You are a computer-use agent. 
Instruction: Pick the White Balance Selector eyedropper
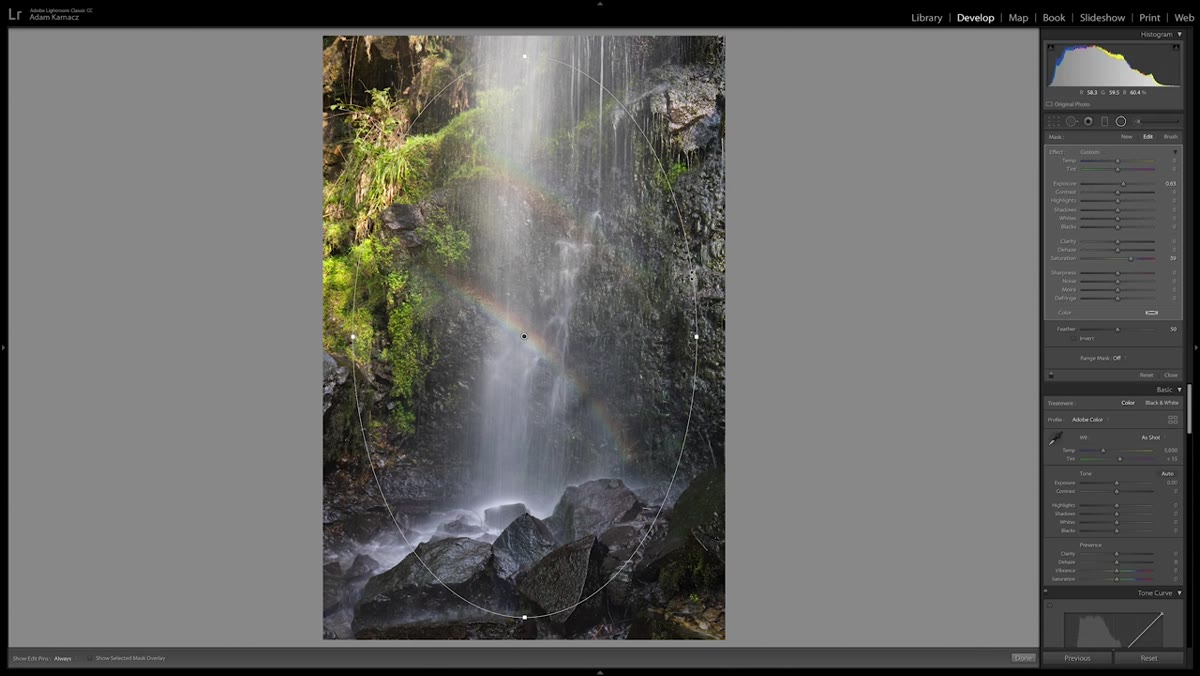(x=1056, y=439)
